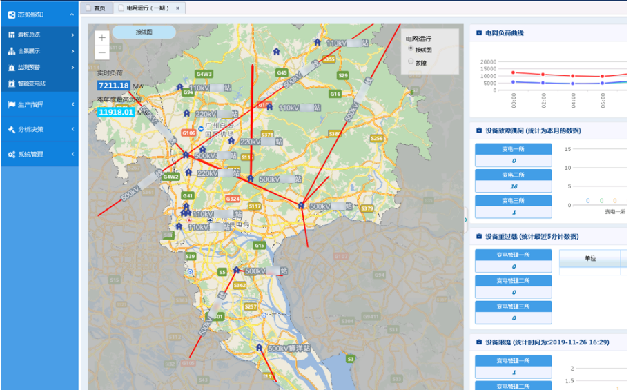Toggle the green legend circle in the bar chart
Screen dimensions: 627x390
tap(601, 200)
